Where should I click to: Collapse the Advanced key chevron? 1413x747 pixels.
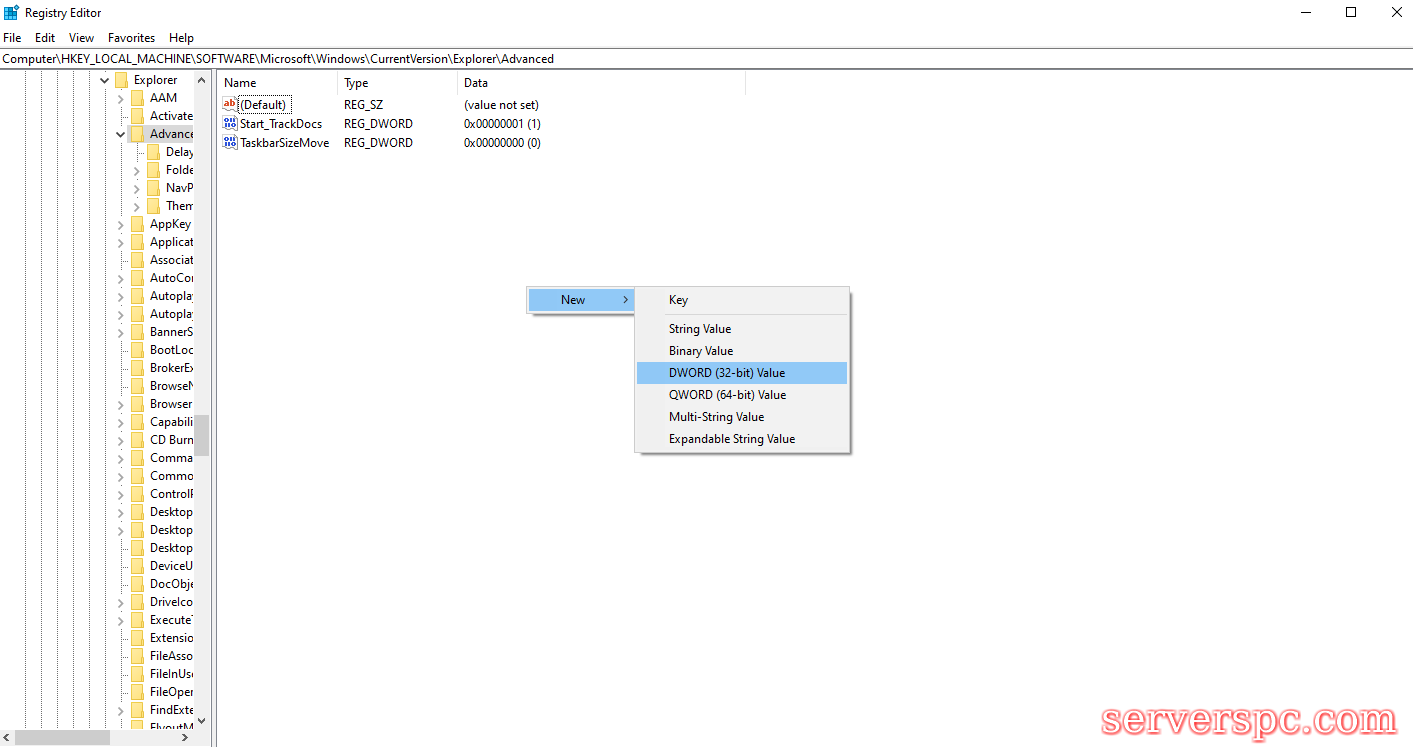(x=121, y=134)
